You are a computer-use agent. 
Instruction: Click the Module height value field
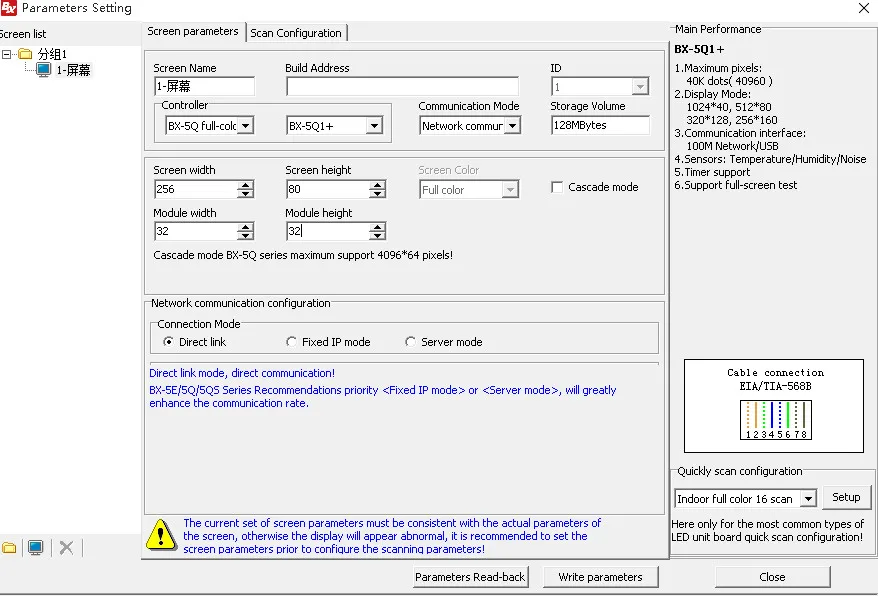click(x=327, y=231)
